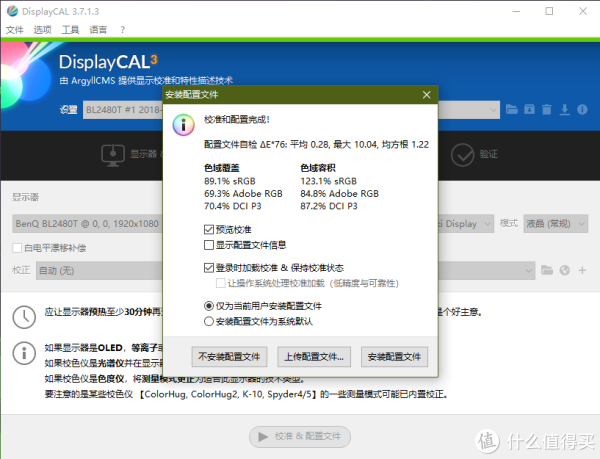This screenshot has height=459, width=600.
Task: Click the clock warm-up hint icon
Action: 24,317
